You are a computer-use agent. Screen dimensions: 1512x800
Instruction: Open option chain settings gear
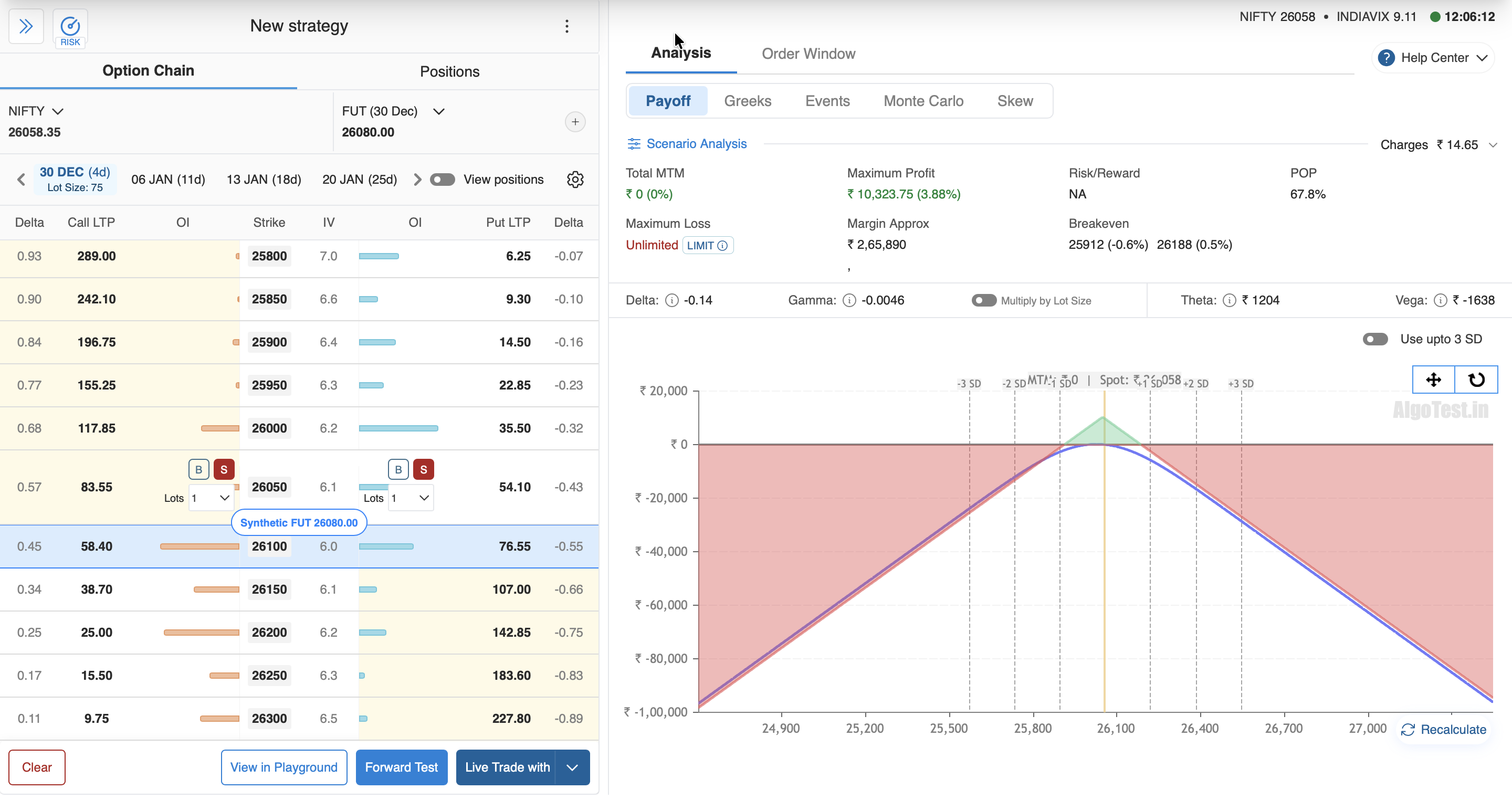point(575,180)
